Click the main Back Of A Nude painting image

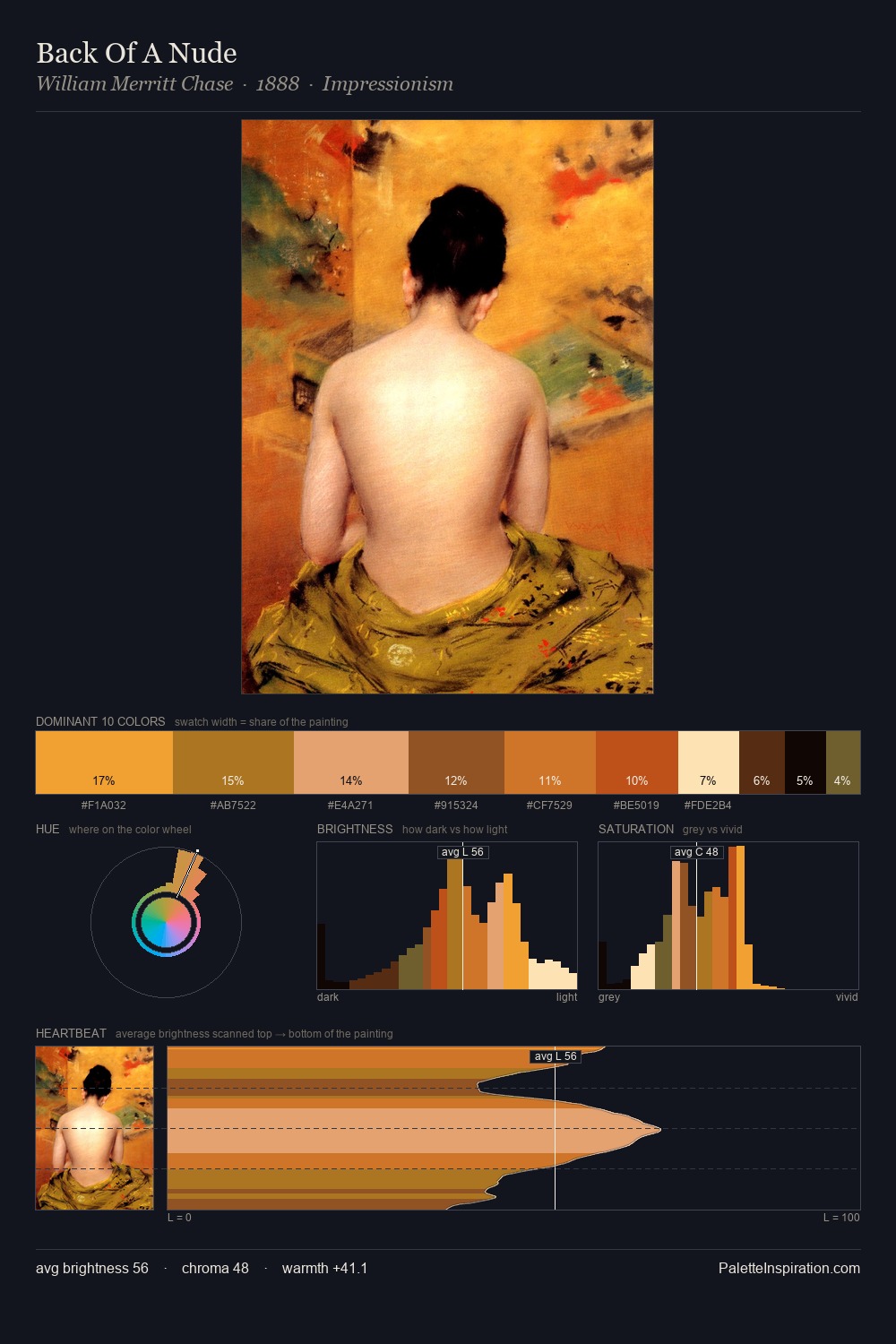(x=447, y=407)
